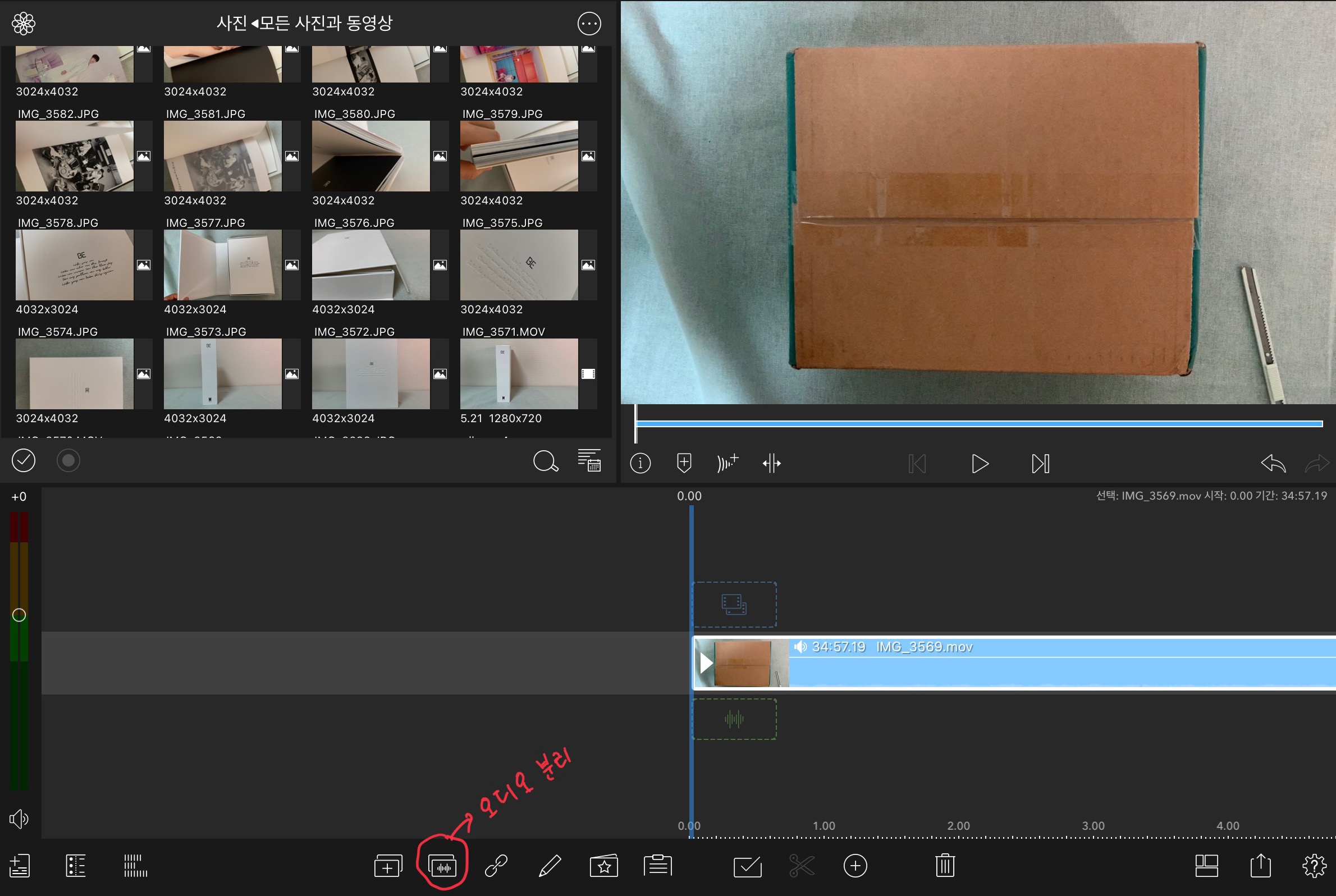1336x896 pixels.
Task: Click the trash icon to delete clip
Action: coord(945,865)
